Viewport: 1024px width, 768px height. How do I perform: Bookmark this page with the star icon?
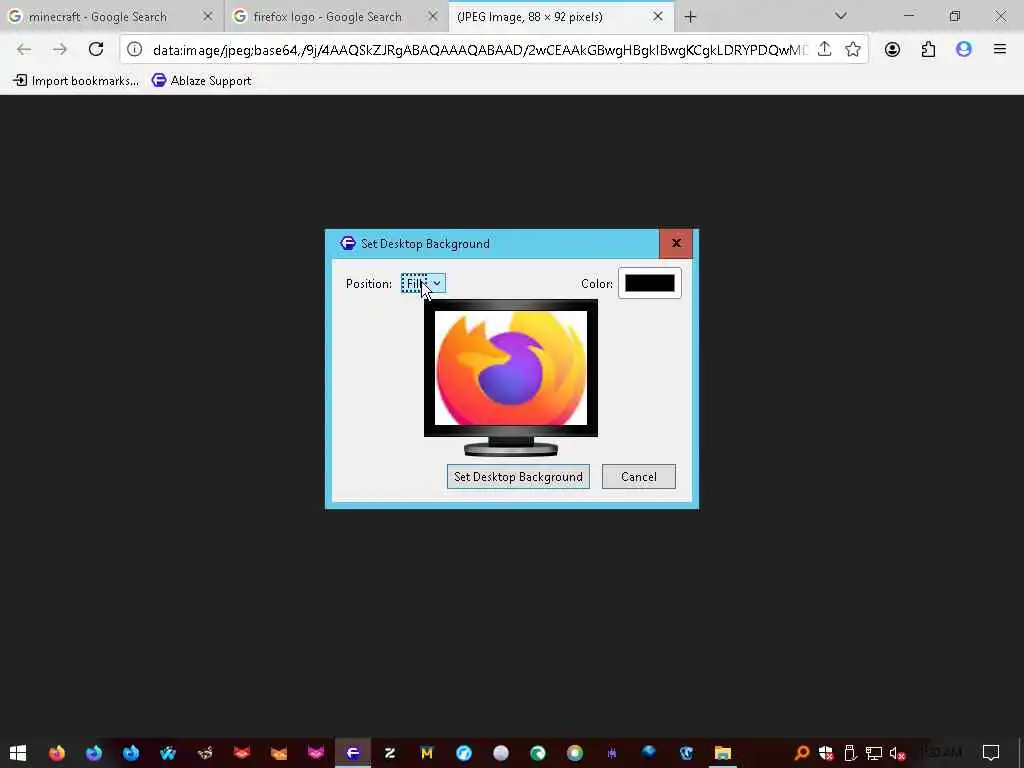click(x=852, y=49)
